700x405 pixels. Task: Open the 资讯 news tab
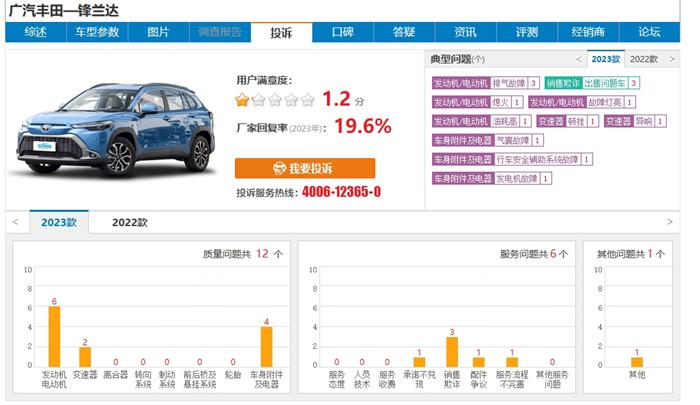point(466,32)
